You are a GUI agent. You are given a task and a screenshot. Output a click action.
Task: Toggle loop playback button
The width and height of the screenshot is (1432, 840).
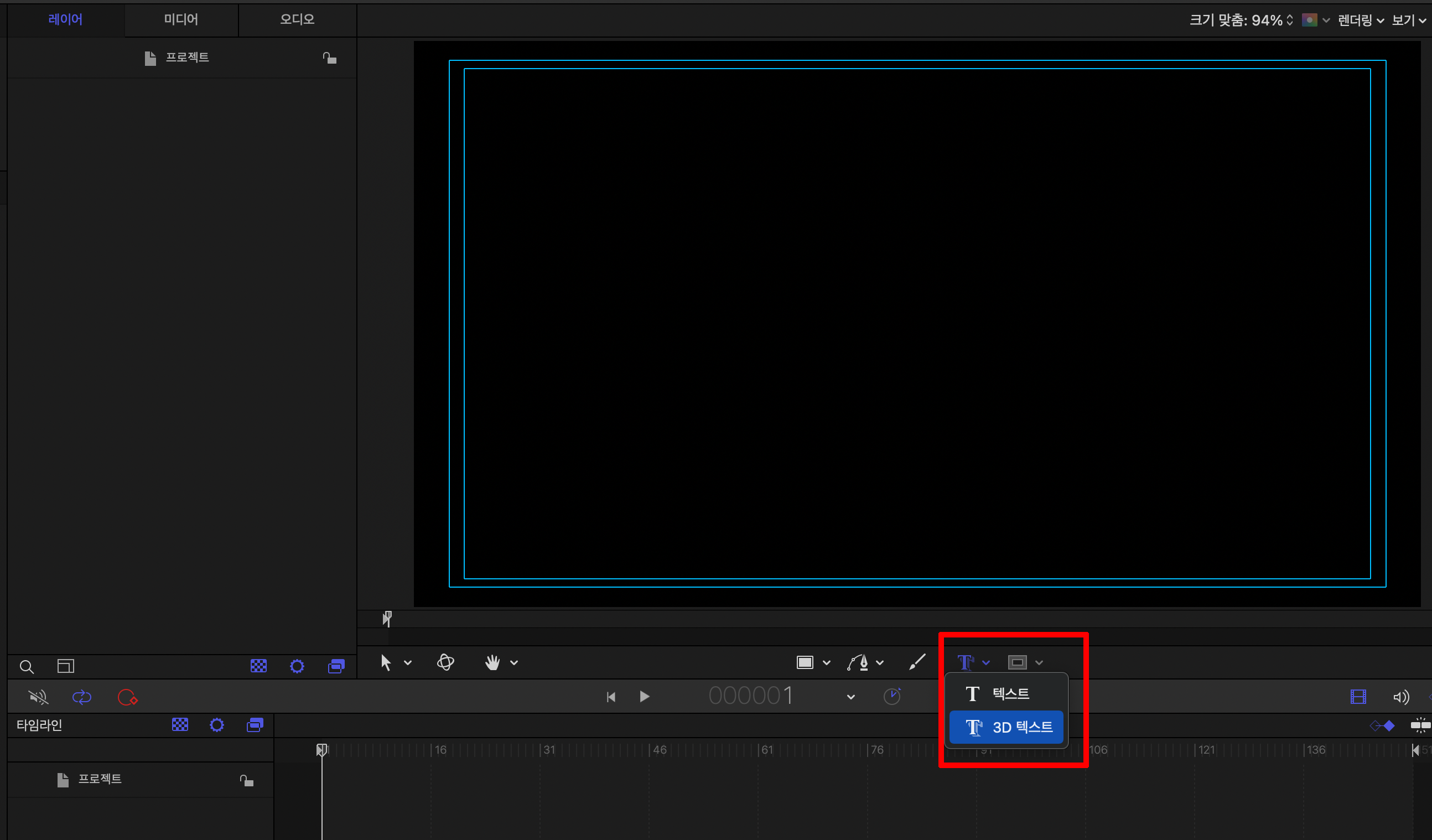coord(82,697)
